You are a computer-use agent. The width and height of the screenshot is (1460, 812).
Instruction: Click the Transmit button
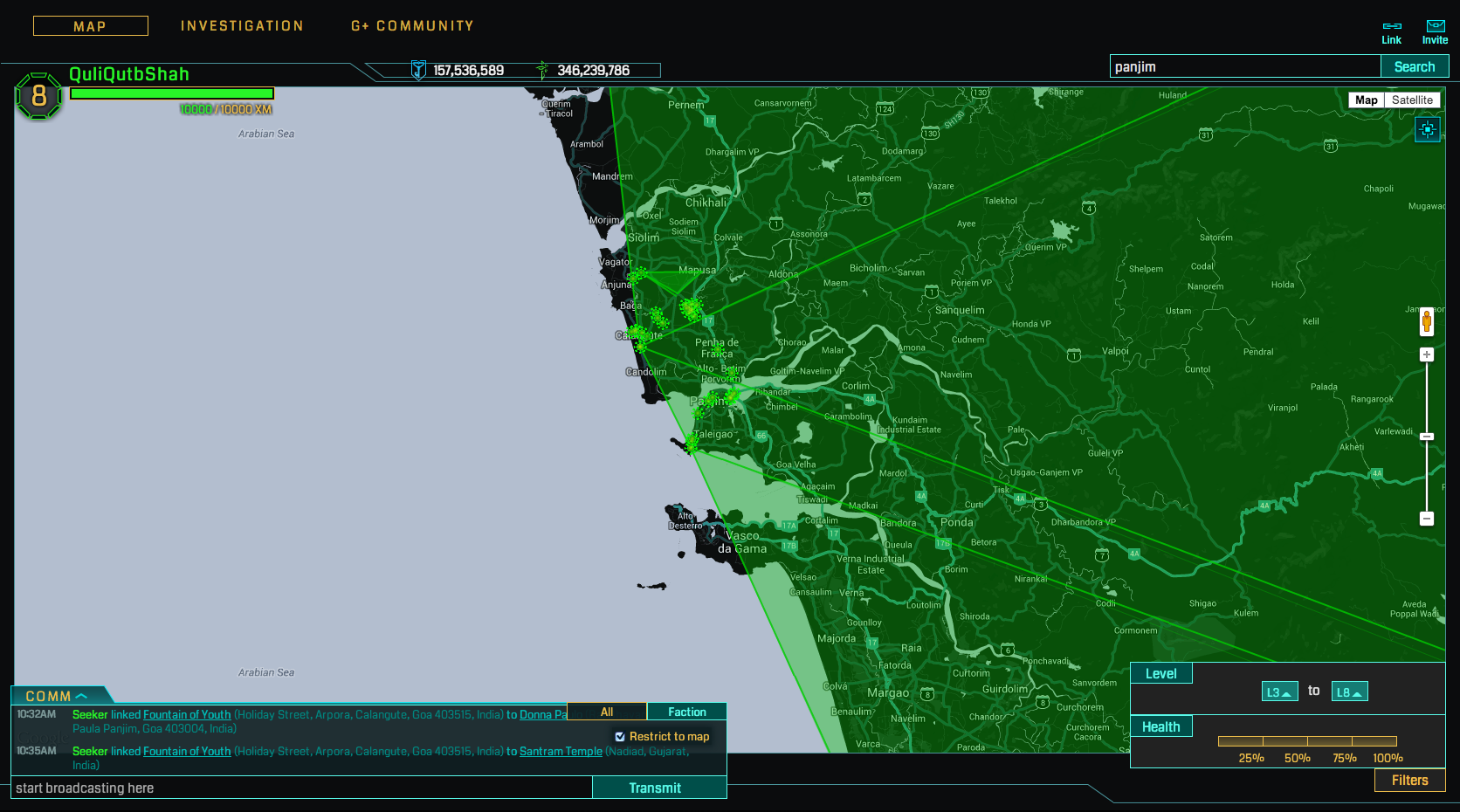(x=655, y=788)
